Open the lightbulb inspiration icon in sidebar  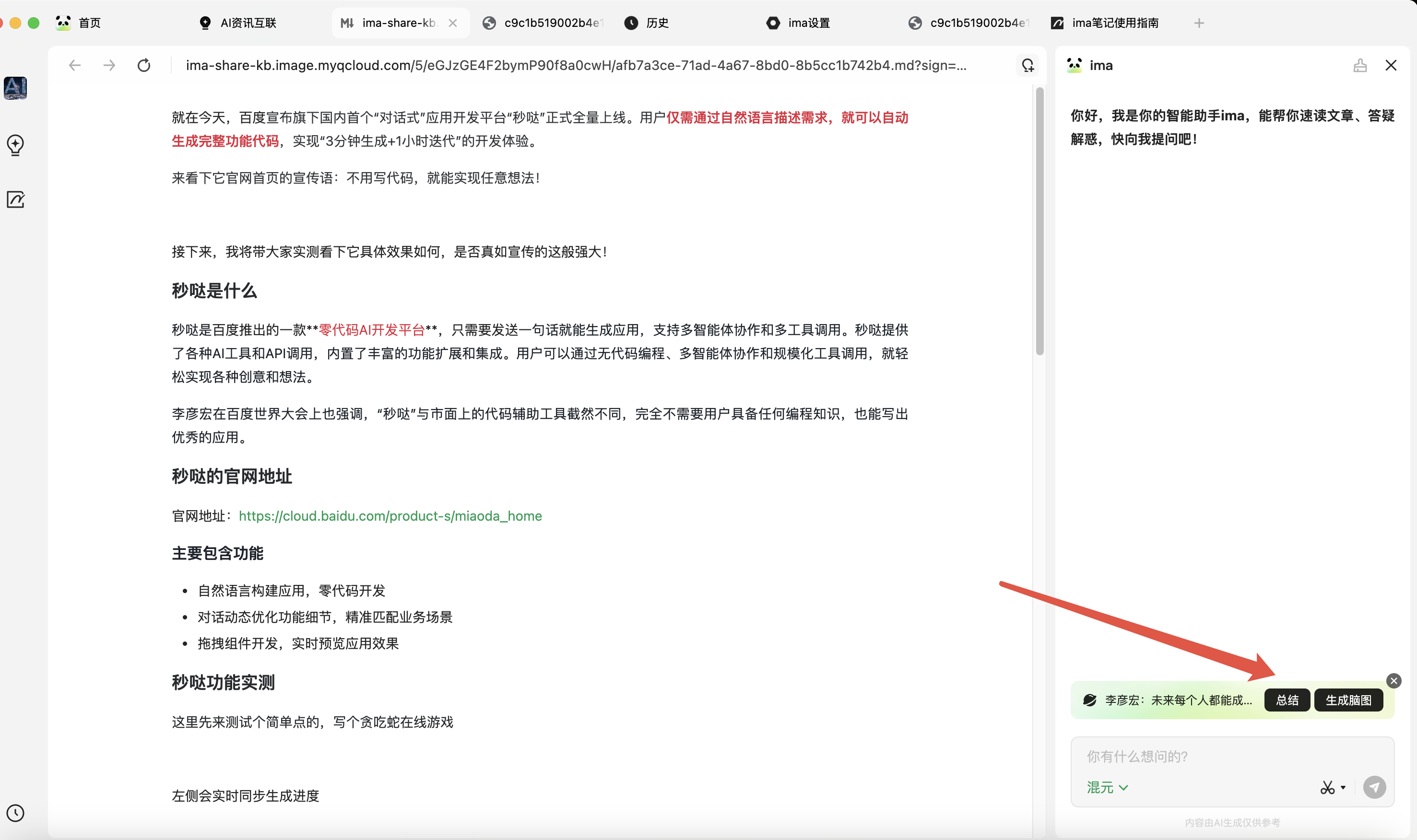[15, 145]
